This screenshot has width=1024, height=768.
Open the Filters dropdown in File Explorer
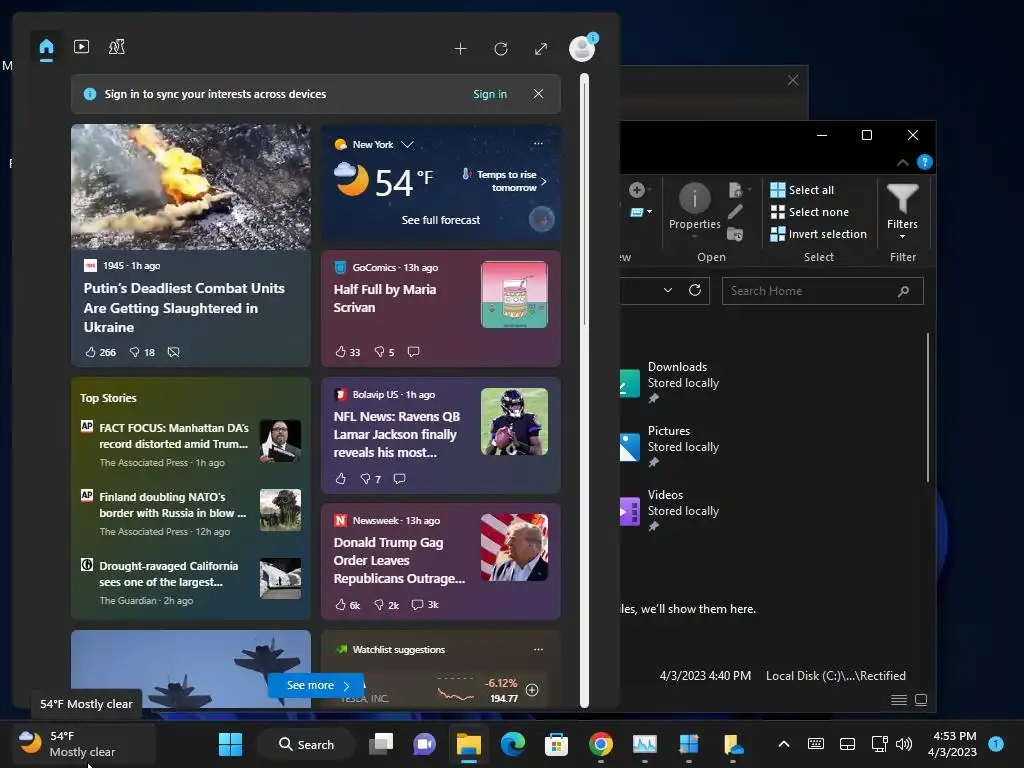902,210
